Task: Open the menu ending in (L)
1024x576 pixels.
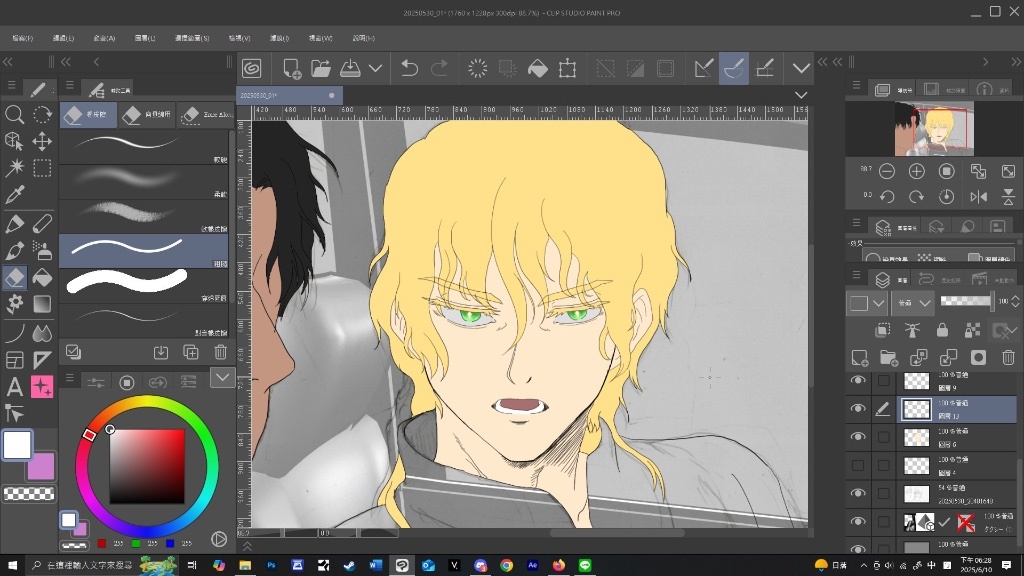Action: (144, 39)
